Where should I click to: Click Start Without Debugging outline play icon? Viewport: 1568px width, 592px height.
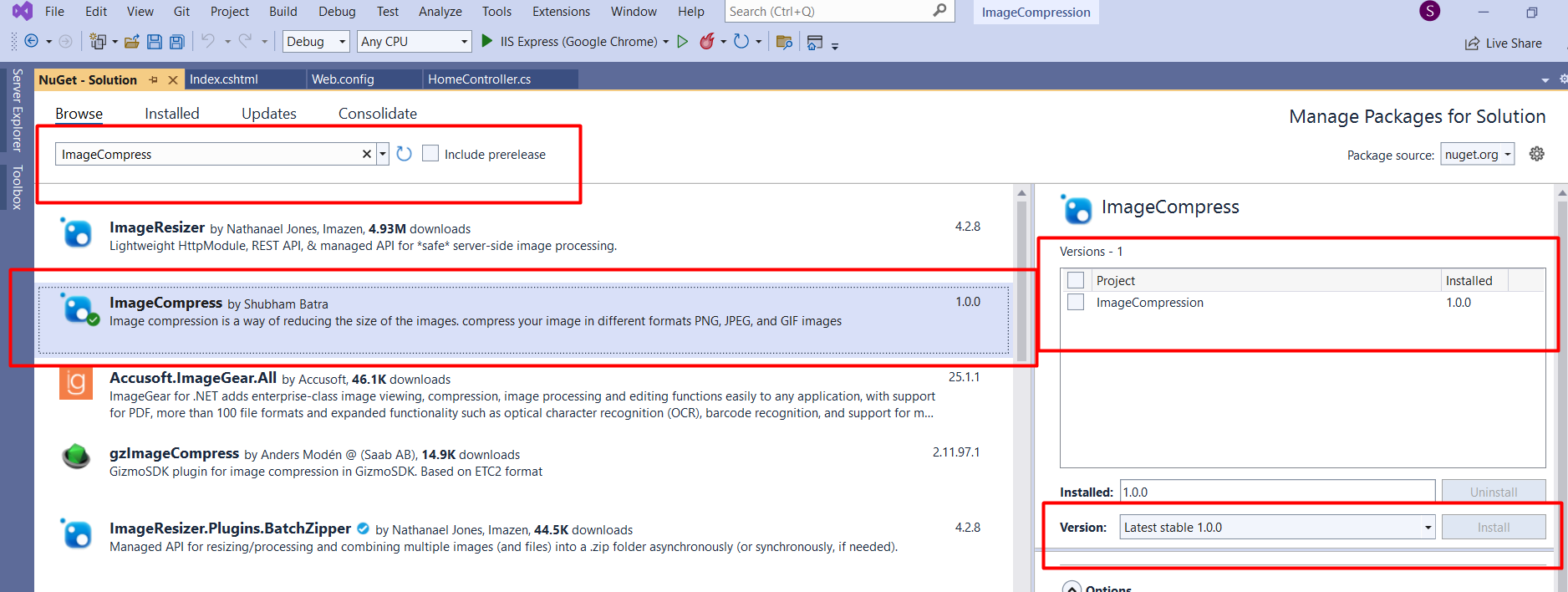(x=683, y=41)
